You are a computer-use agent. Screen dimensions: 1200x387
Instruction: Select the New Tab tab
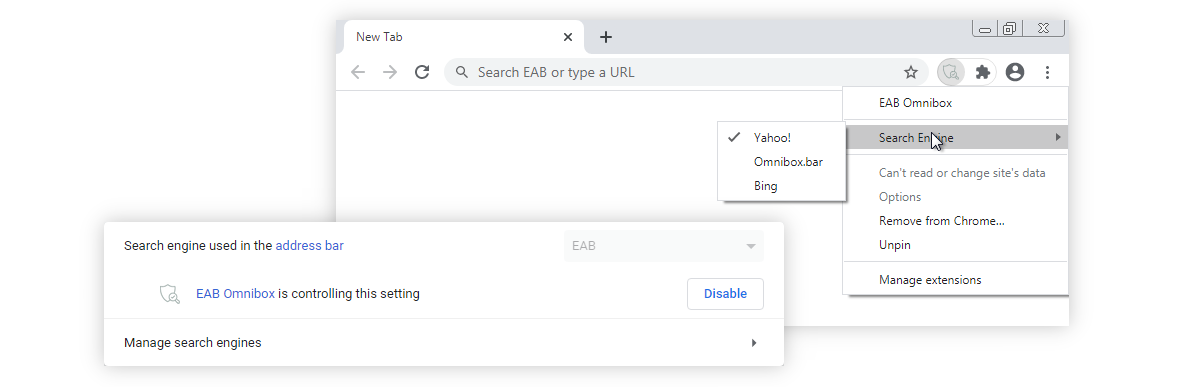[463, 37]
